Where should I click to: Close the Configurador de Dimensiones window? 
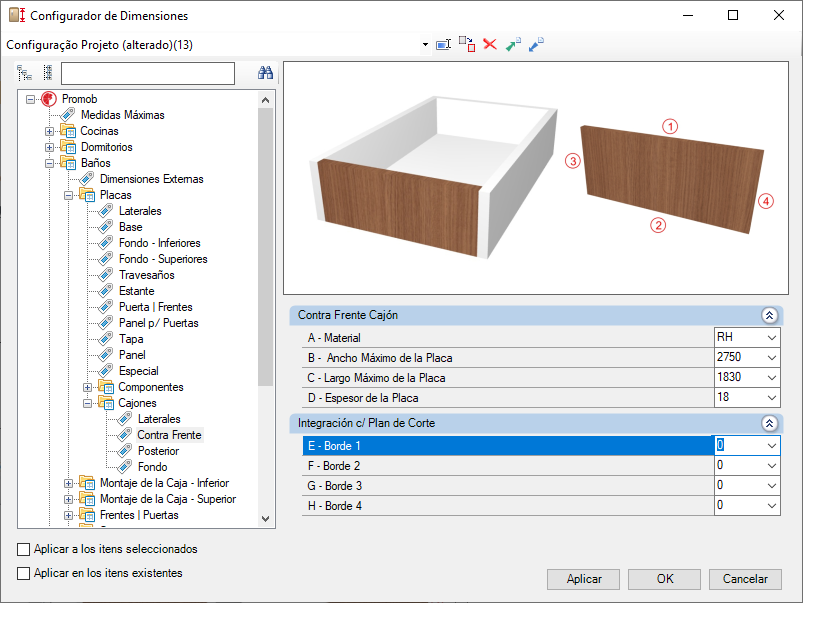(x=779, y=15)
